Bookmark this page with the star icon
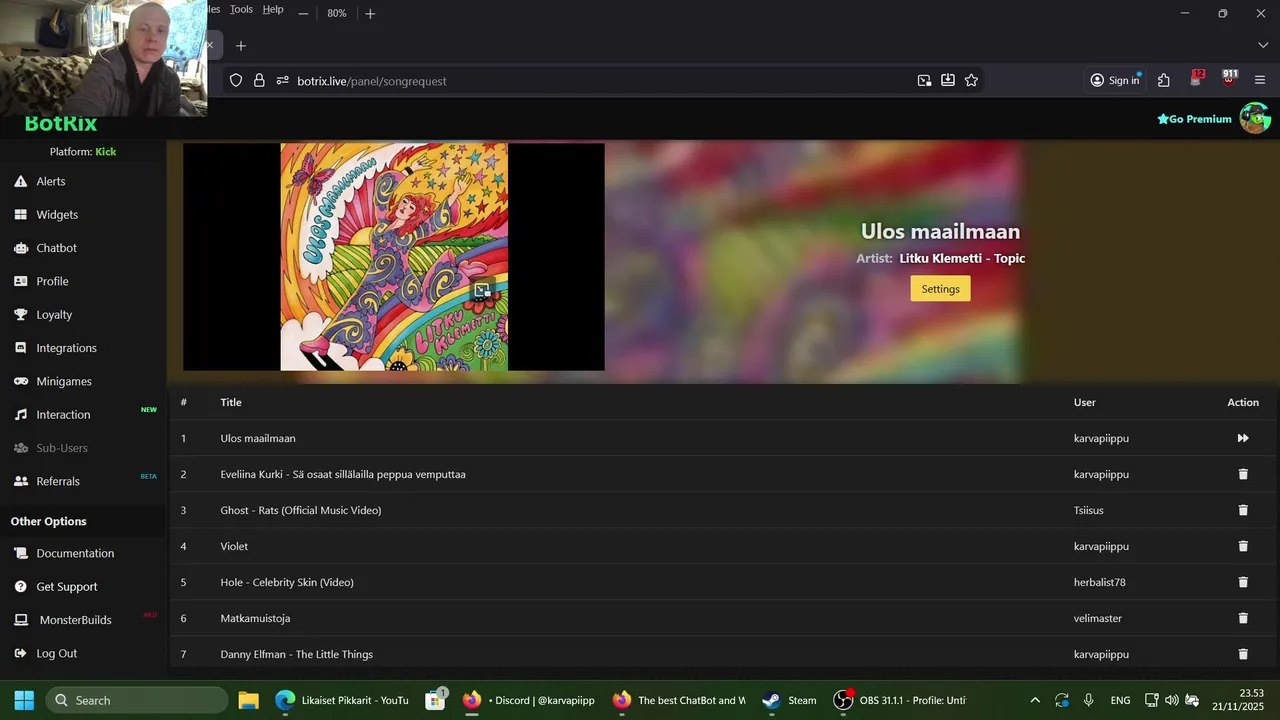This screenshot has width=1280, height=720. tap(971, 81)
